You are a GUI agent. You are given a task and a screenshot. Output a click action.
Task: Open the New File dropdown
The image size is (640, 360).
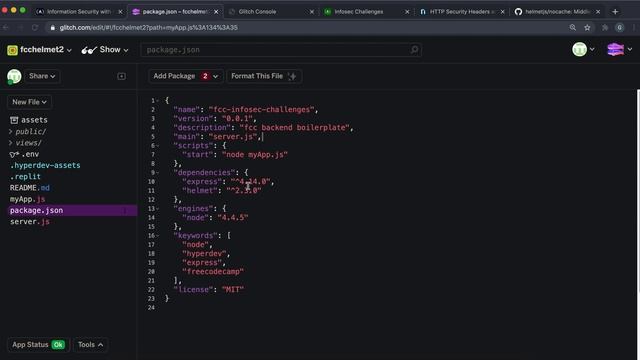click(29, 102)
